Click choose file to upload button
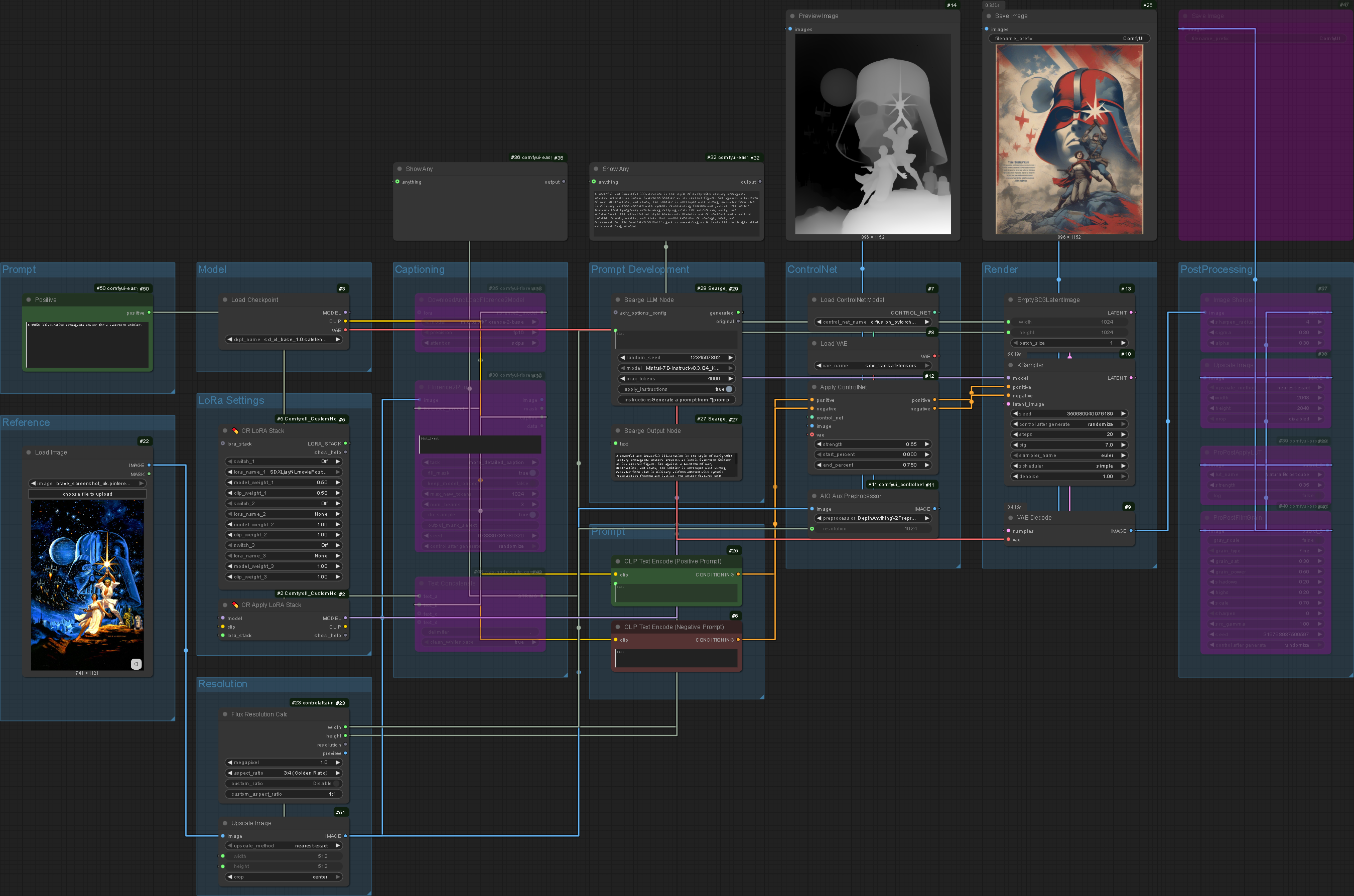The width and height of the screenshot is (1354, 896). click(87, 494)
